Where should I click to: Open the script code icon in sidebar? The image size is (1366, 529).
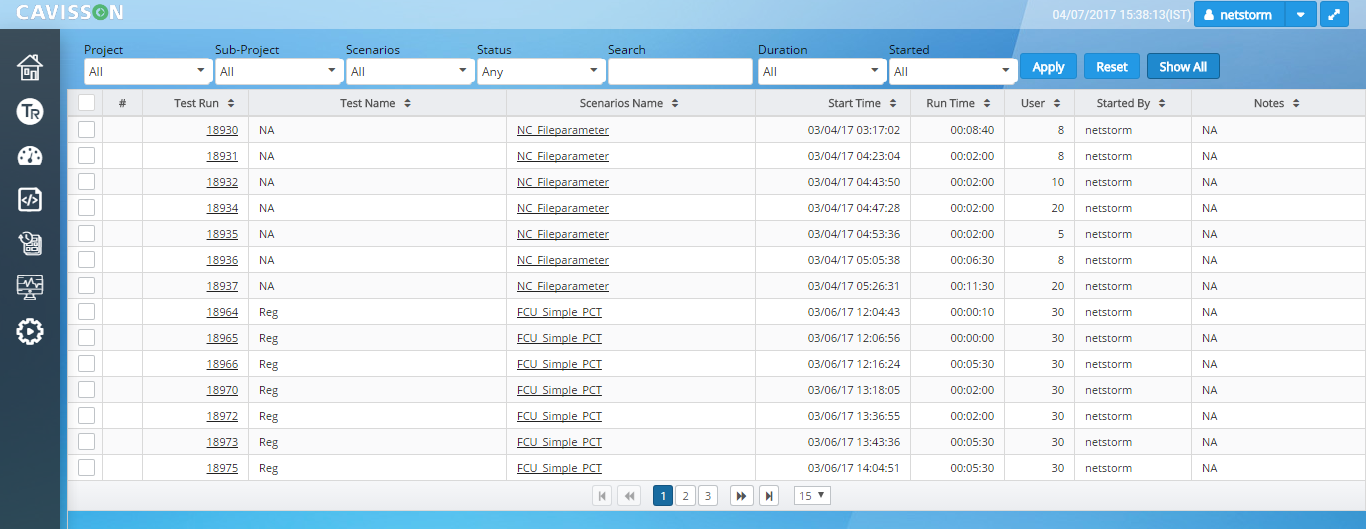point(30,199)
